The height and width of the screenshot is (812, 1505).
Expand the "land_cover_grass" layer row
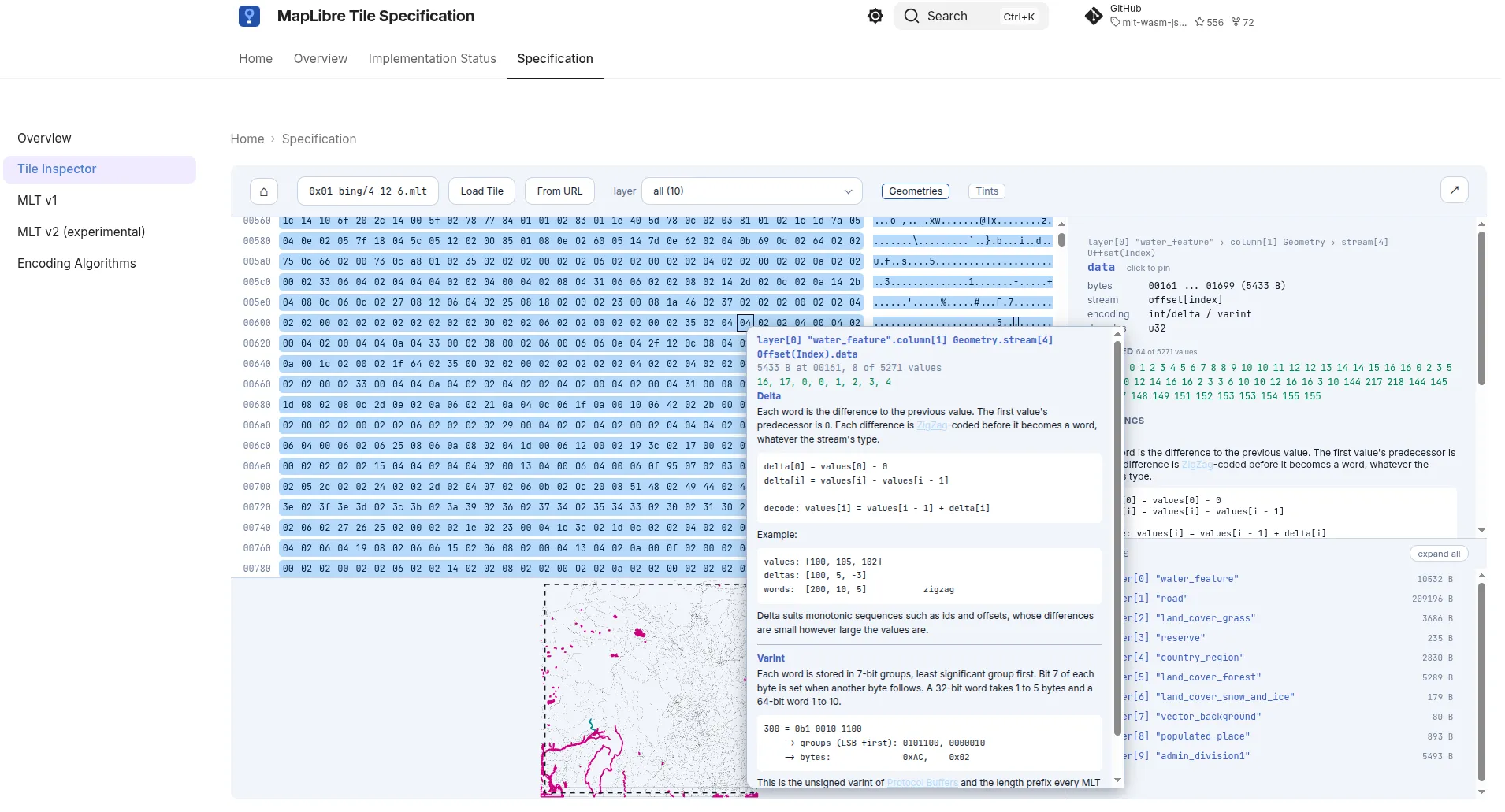1289,618
